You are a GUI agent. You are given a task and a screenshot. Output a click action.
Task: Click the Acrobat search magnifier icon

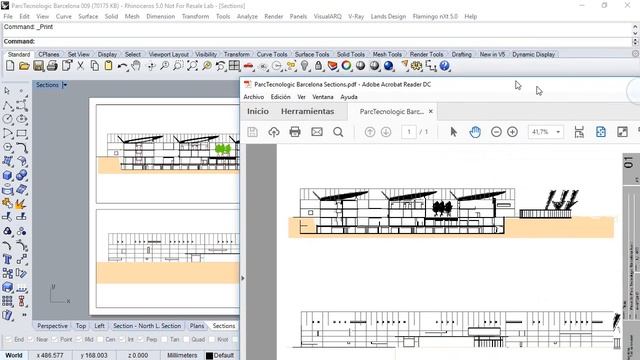338,132
